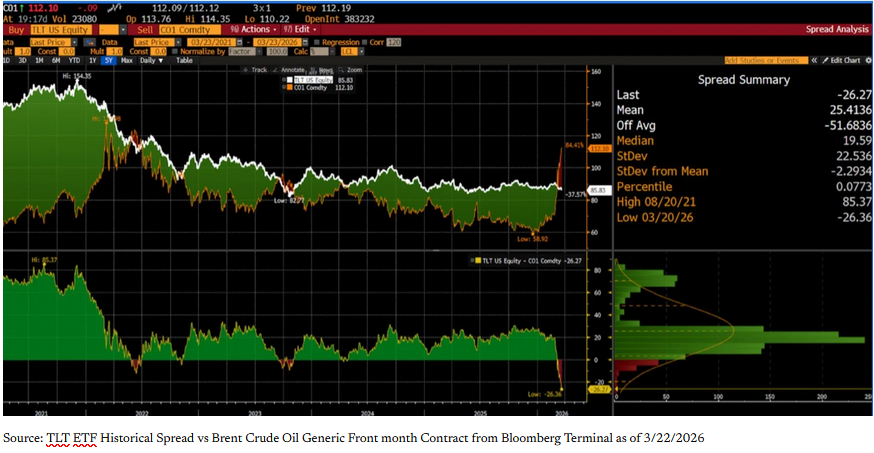Select the YTD range tab

[x=74, y=60]
